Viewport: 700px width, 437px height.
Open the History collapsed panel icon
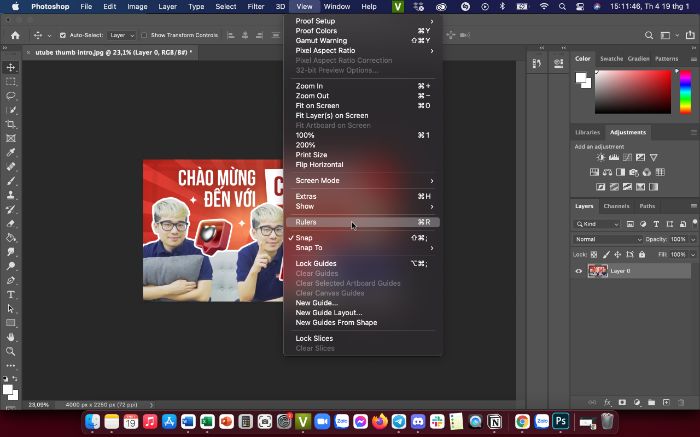(537, 64)
